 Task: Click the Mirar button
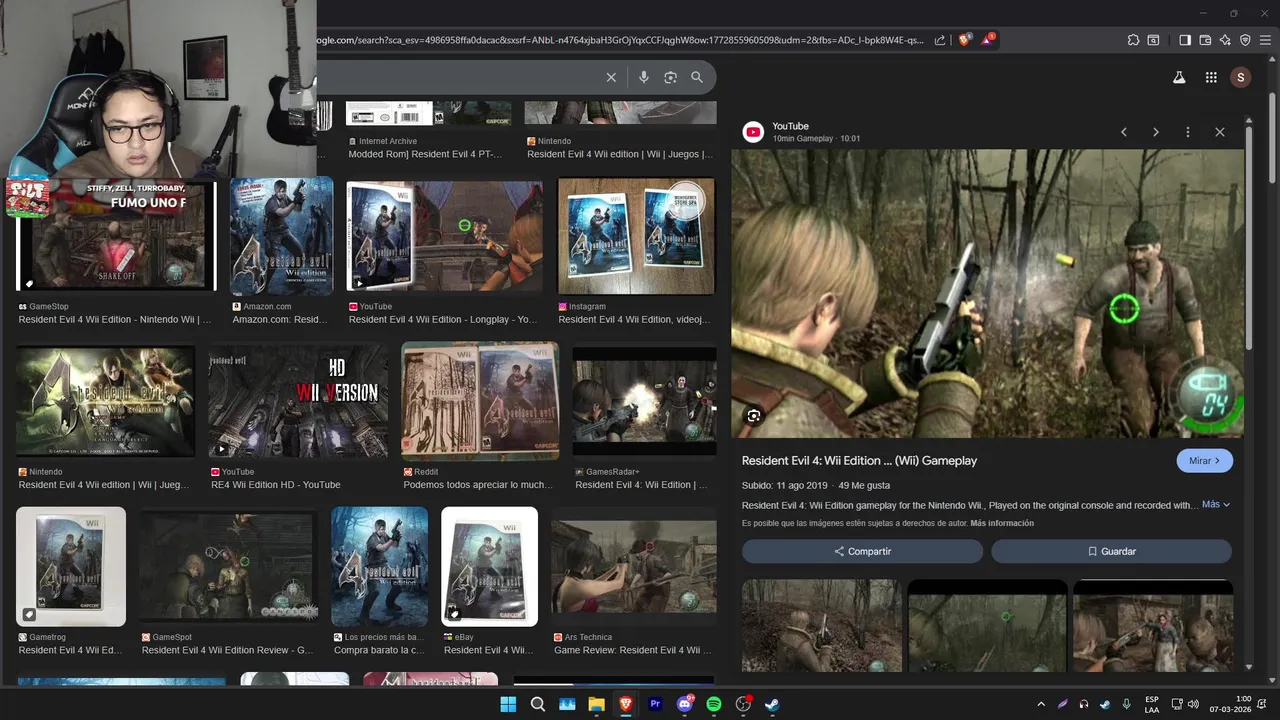pos(1205,461)
